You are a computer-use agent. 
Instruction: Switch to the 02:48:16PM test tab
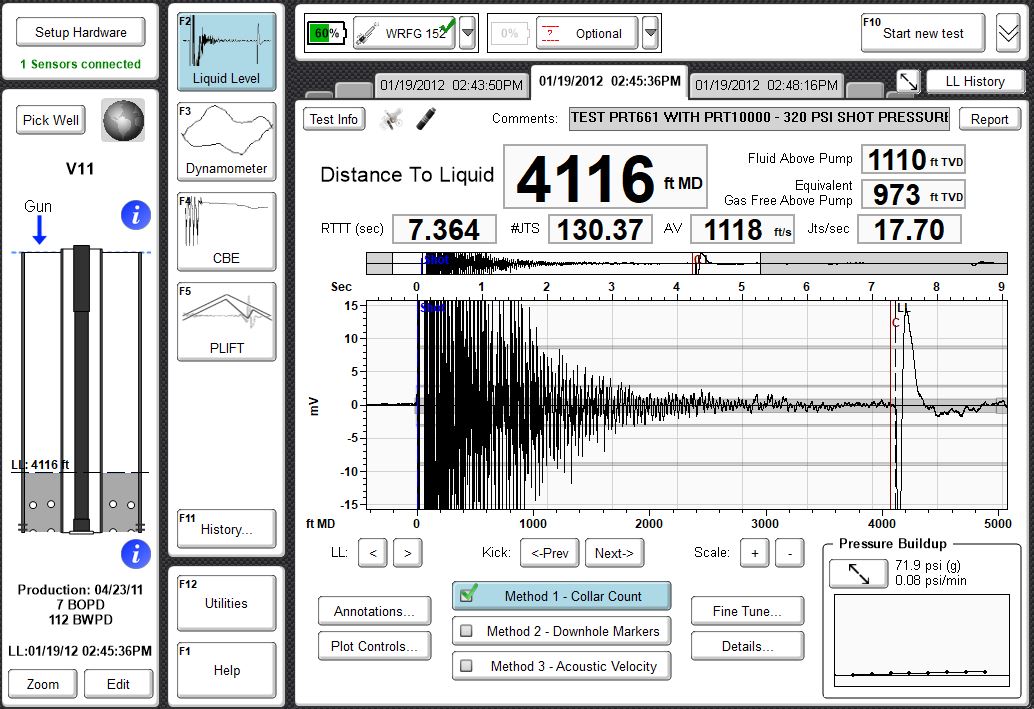point(766,85)
